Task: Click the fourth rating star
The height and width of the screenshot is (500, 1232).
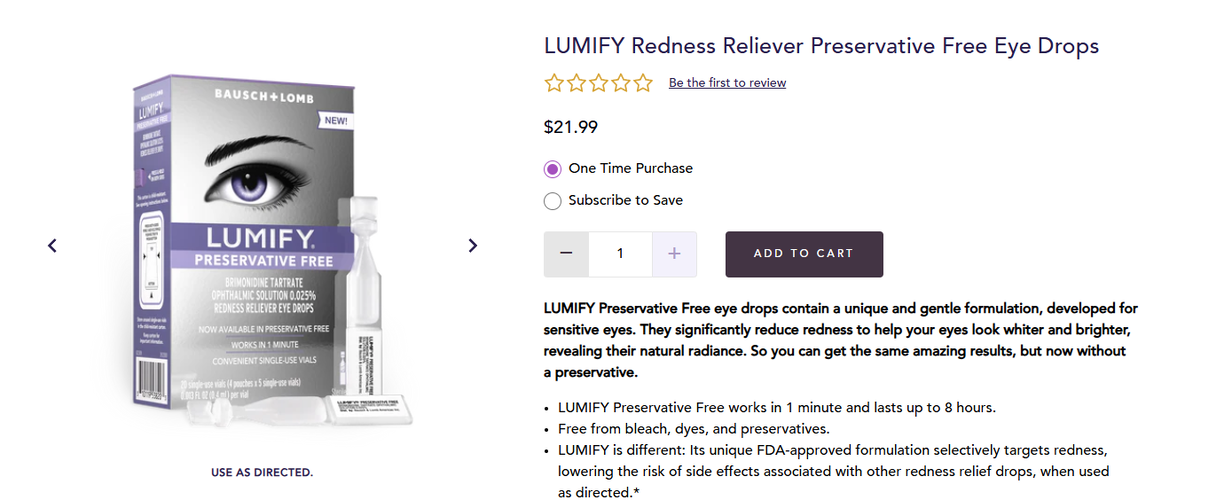Action: 620,83
